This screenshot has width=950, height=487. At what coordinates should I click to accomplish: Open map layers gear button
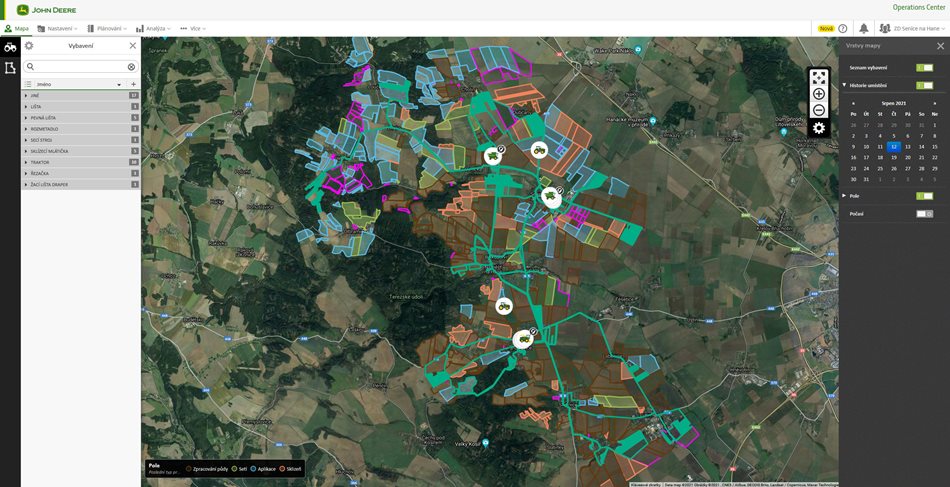(x=819, y=128)
